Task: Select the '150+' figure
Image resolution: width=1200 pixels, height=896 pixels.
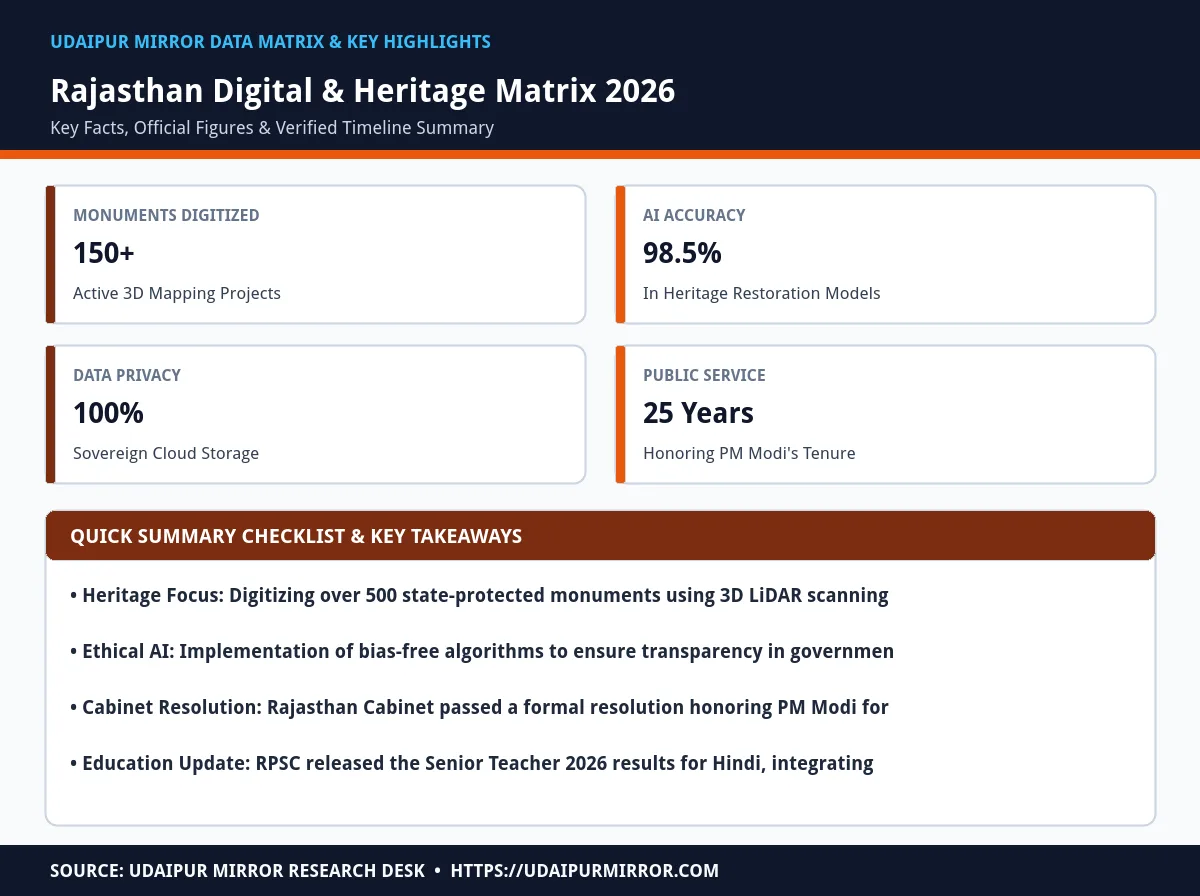Action: point(104,253)
